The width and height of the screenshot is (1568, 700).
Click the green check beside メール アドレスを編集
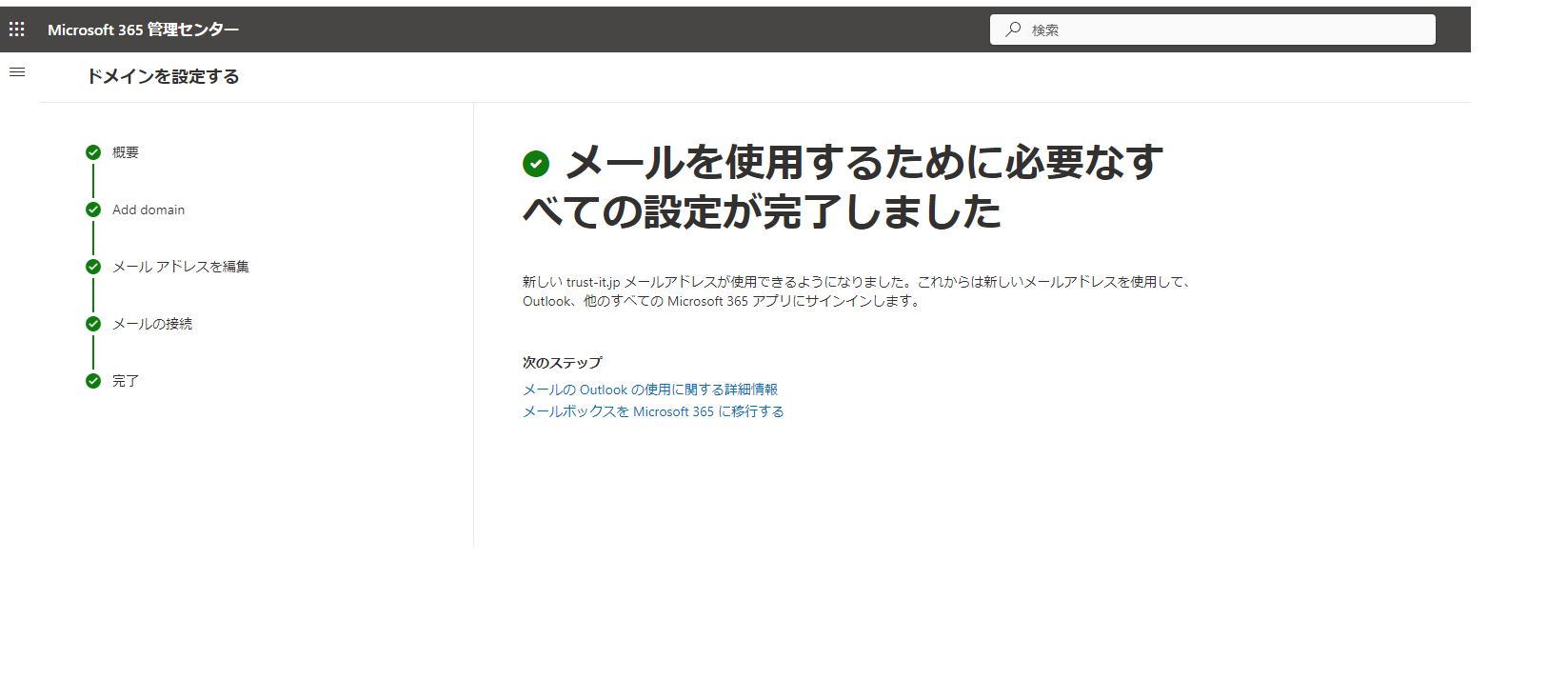click(x=93, y=267)
